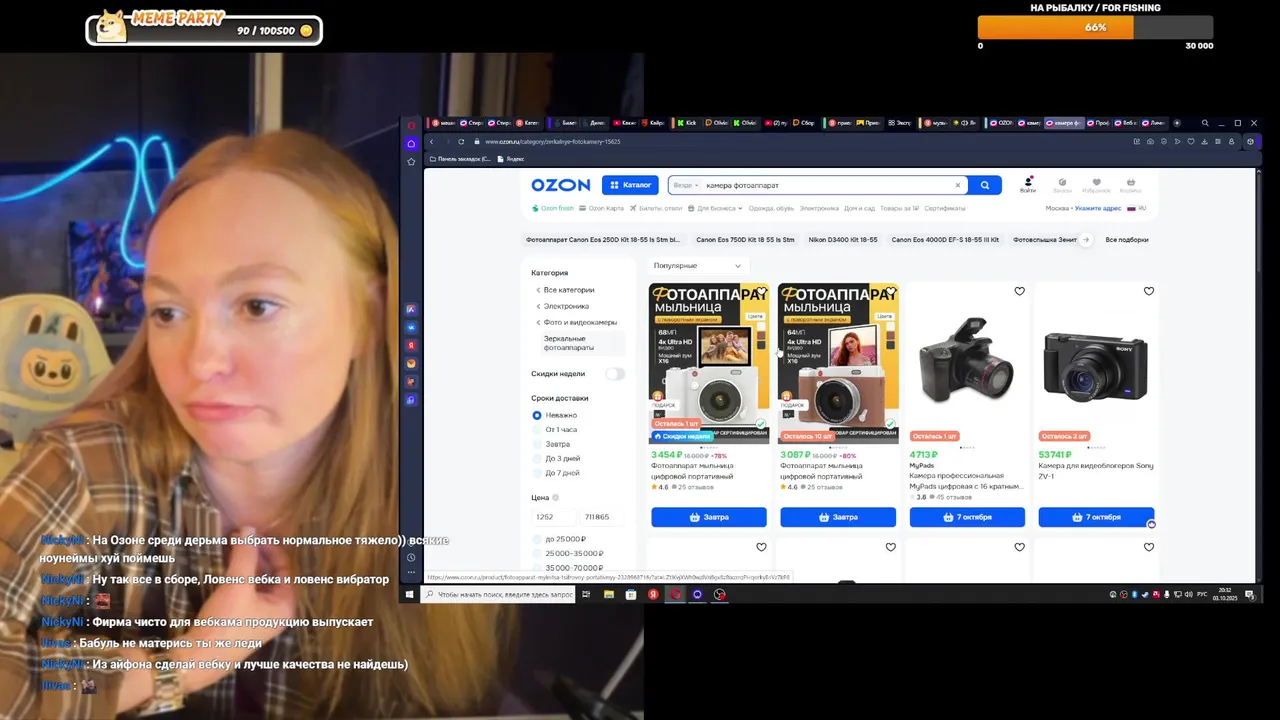Click the OZON logo
The height and width of the screenshot is (720, 1280).
(560, 185)
